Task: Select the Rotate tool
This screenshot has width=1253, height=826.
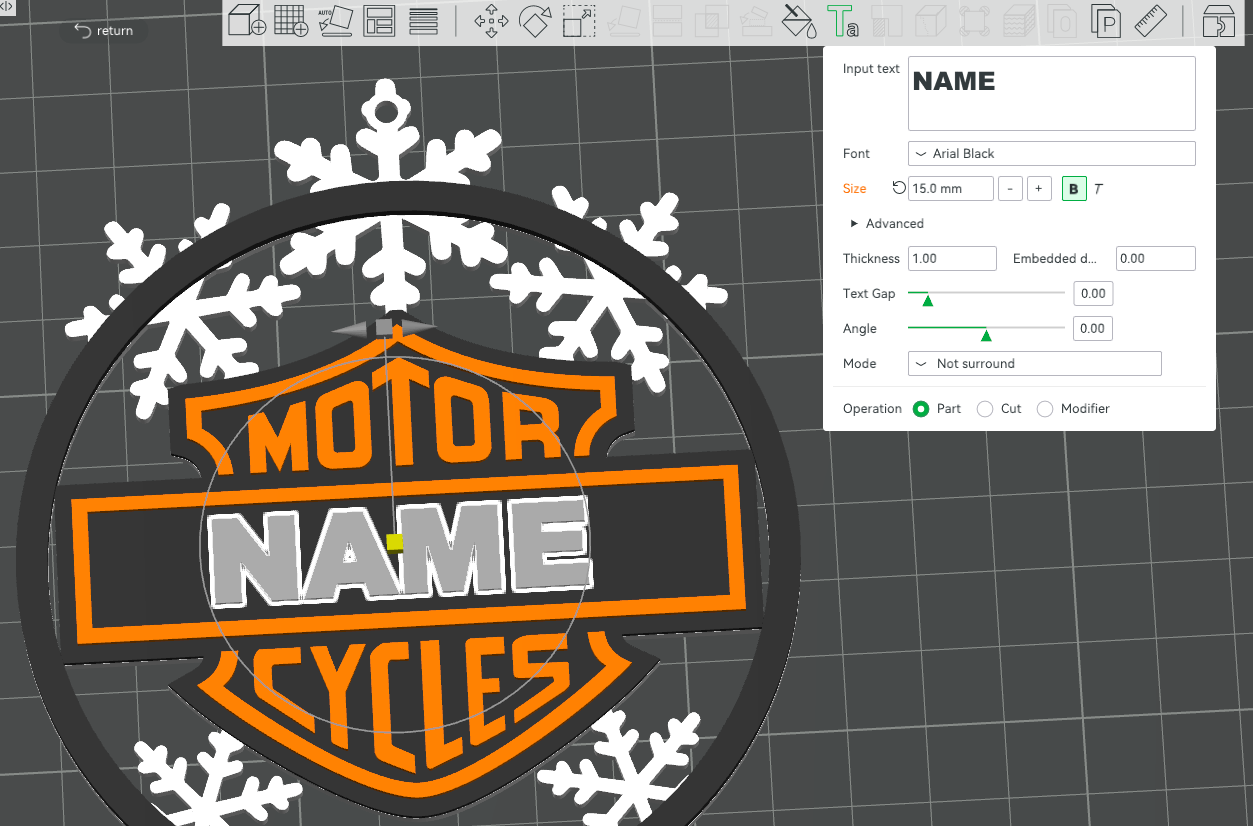Action: click(x=535, y=21)
